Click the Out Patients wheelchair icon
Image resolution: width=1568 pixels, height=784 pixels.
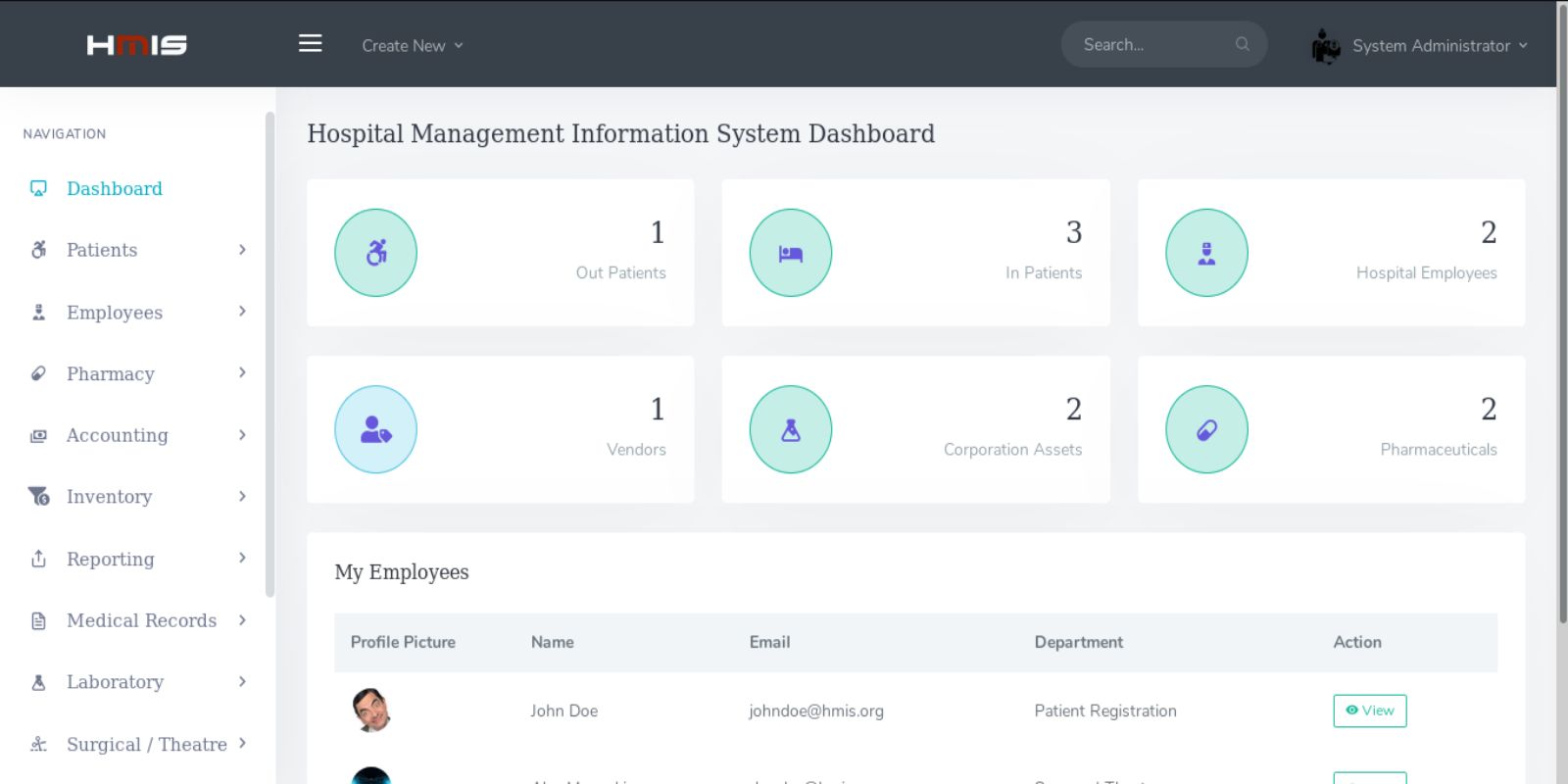(x=375, y=253)
